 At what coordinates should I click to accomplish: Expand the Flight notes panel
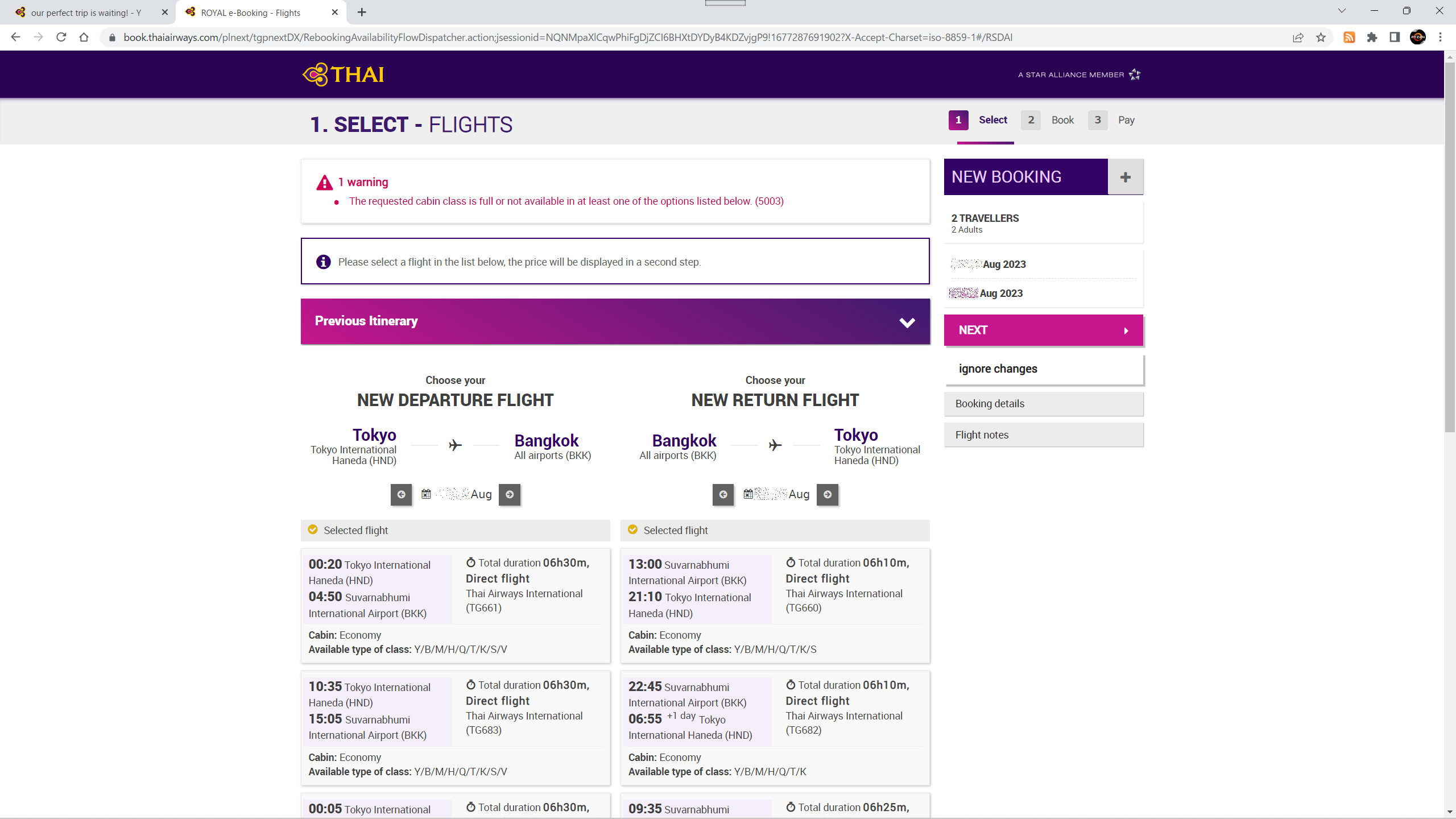(1044, 435)
